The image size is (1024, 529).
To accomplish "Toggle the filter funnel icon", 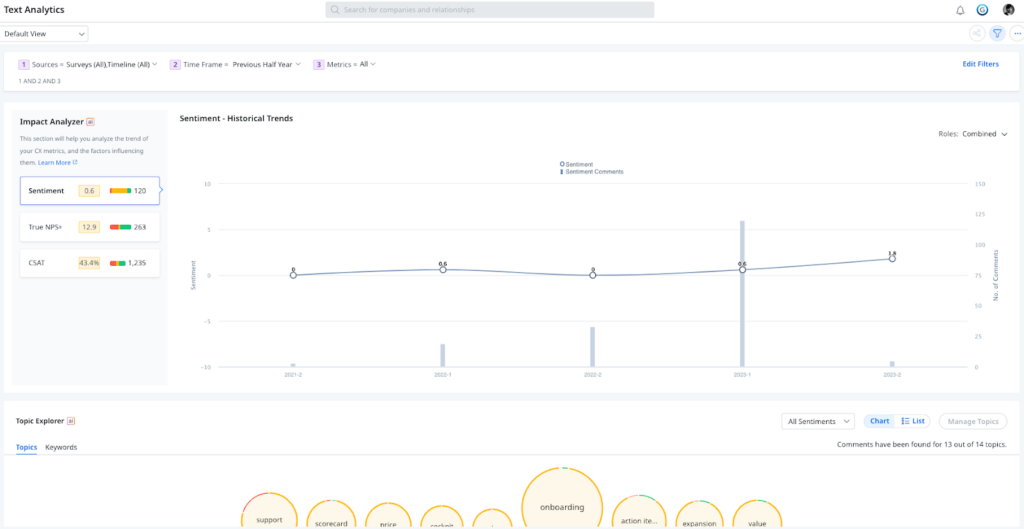I will [x=997, y=33].
